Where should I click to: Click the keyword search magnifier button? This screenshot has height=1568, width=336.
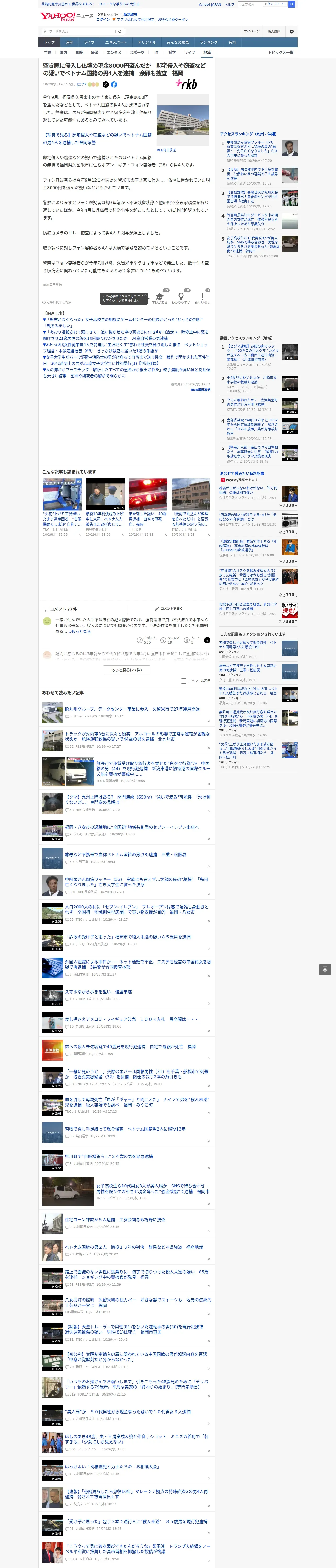pyautogui.click(x=120, y=32)
